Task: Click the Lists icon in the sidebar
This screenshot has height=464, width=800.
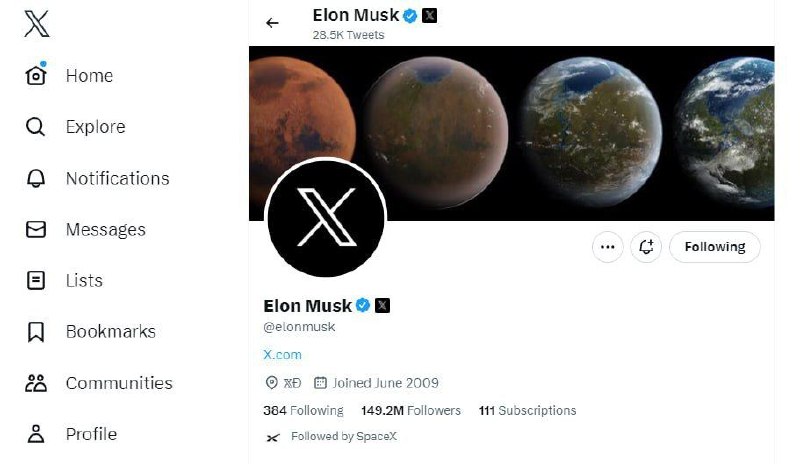Action: pyautogui.click(x=36, y=281)
